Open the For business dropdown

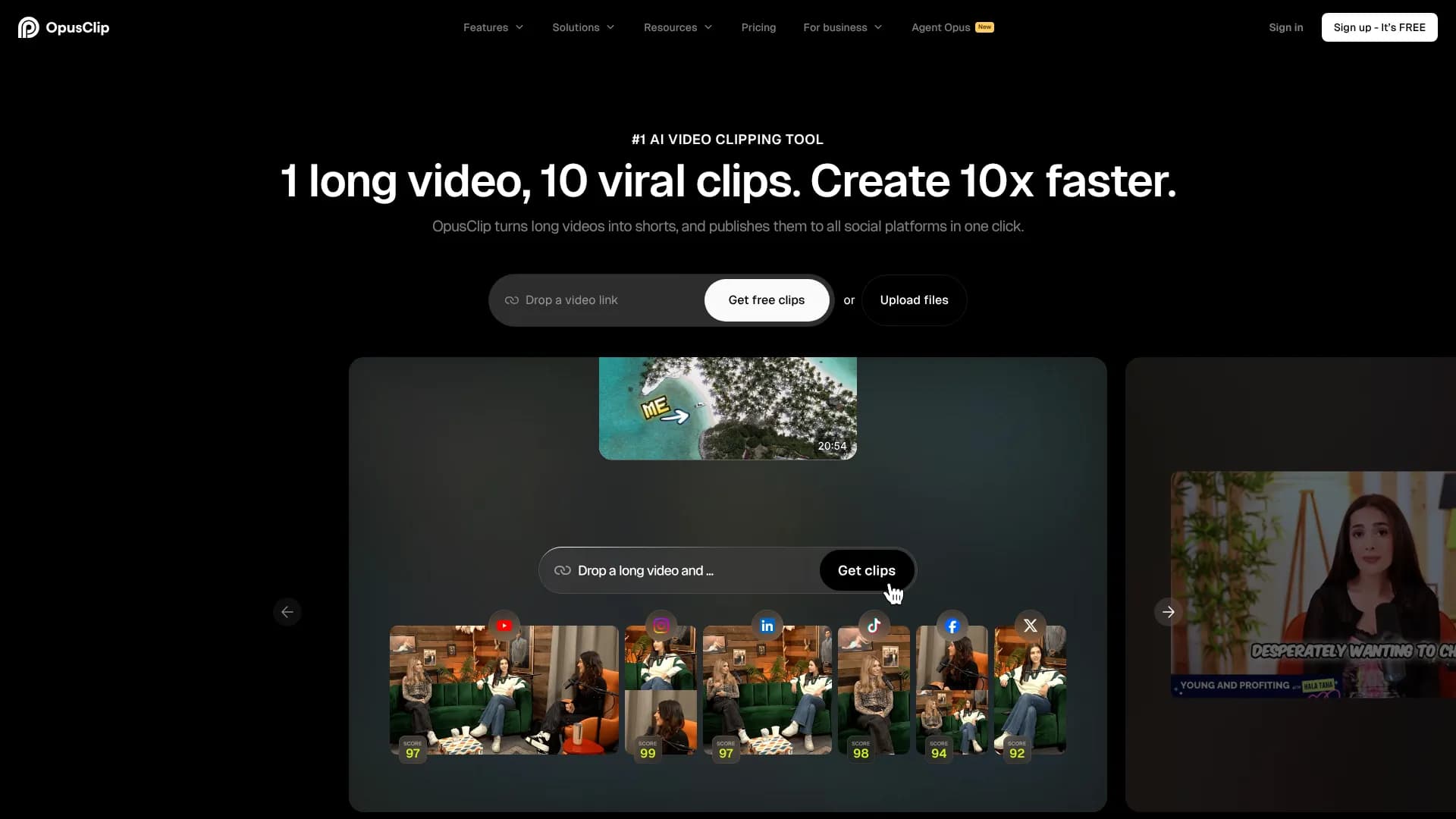pos(842,27)
